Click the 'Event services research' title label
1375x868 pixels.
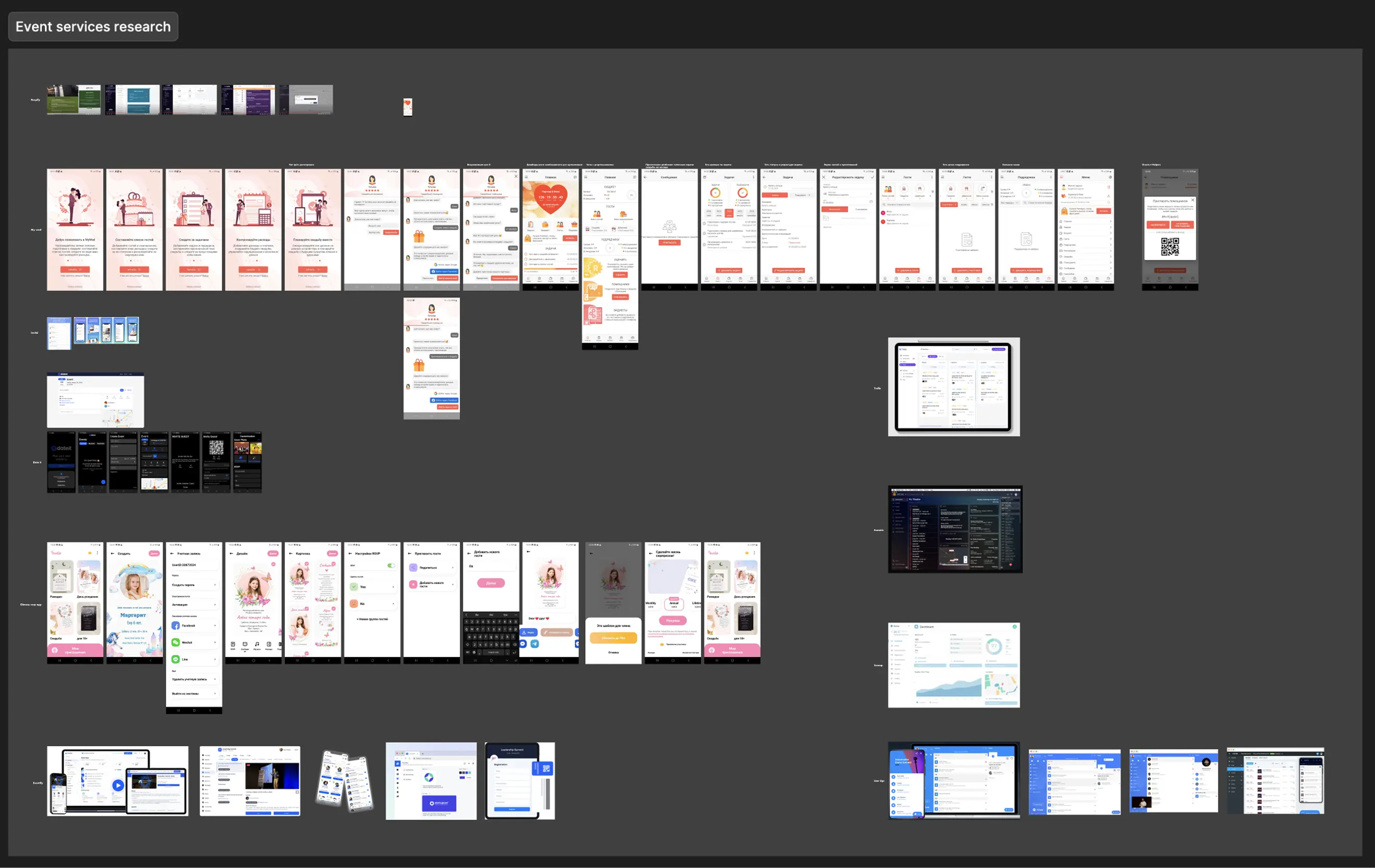click(93, 27)
